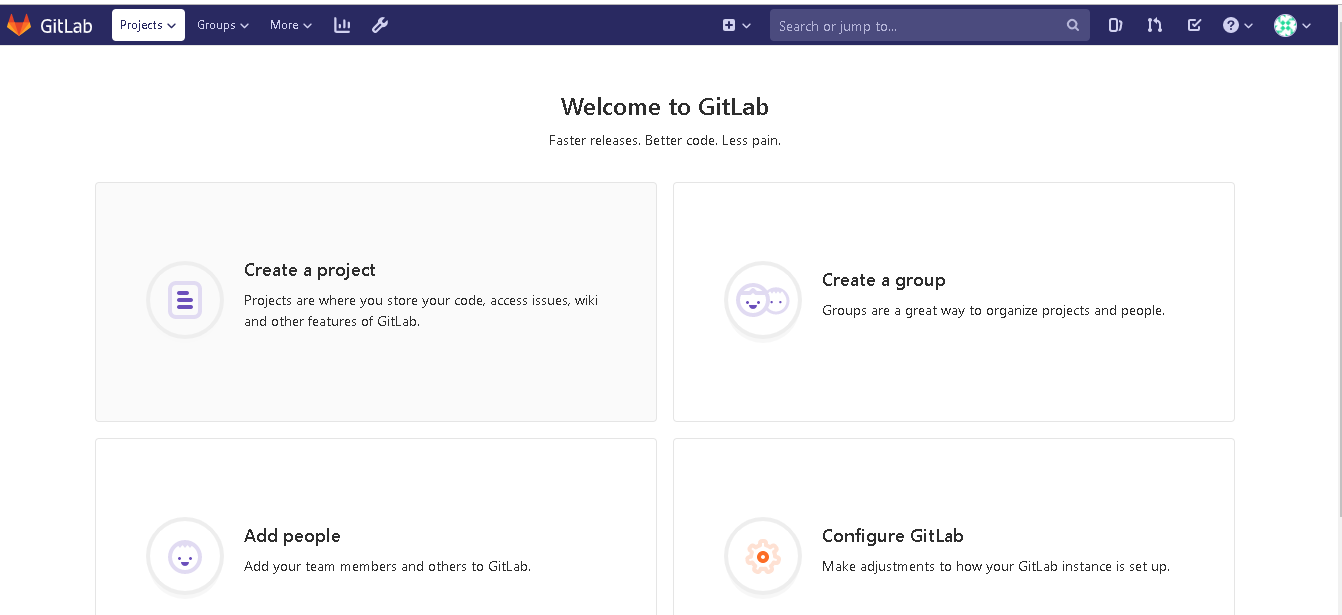Click 'Add your team members' description
This screenshot has width=1342, height=615.
point(387,567)
